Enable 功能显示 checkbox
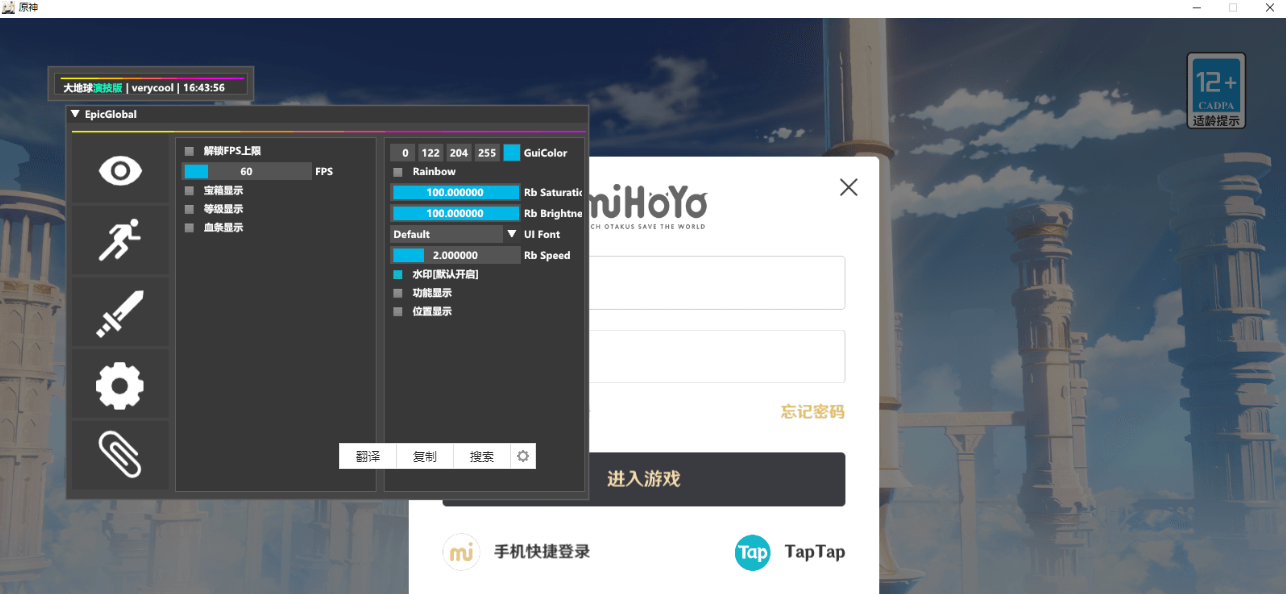Viewport: 1286px width, 594px height. tap(398, 293)
